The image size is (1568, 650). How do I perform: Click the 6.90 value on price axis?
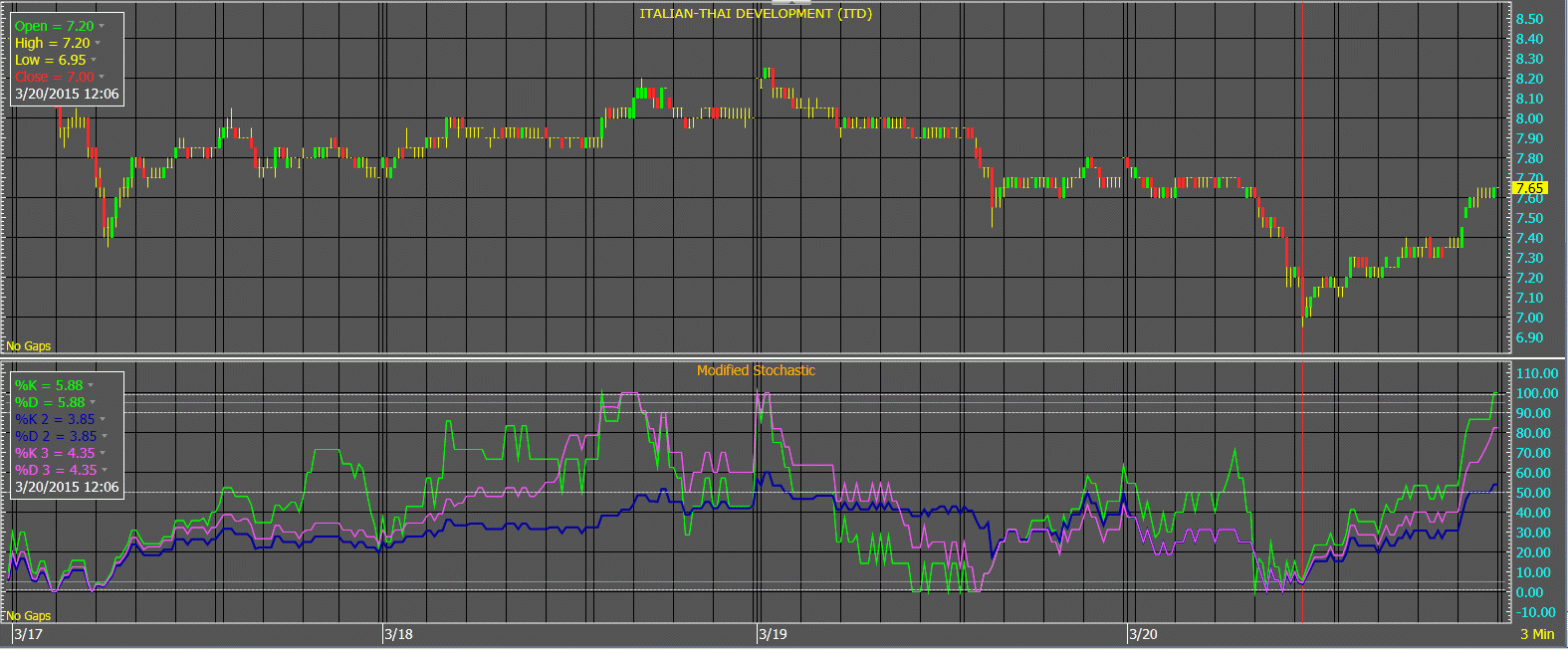point(1529,337)
